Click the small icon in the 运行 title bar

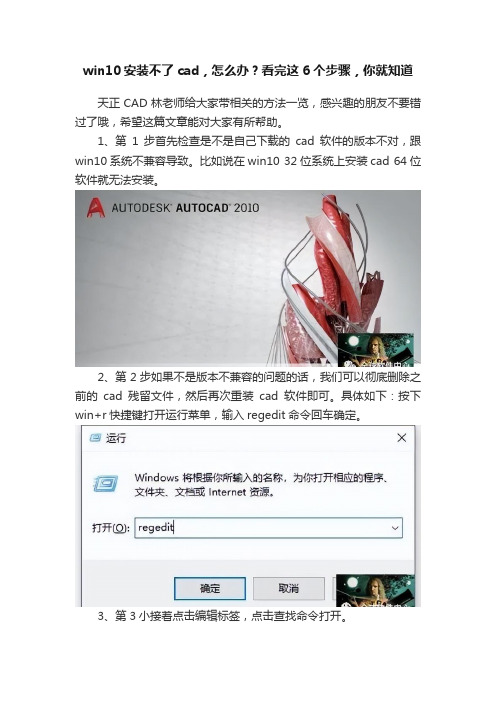(95, 437)
